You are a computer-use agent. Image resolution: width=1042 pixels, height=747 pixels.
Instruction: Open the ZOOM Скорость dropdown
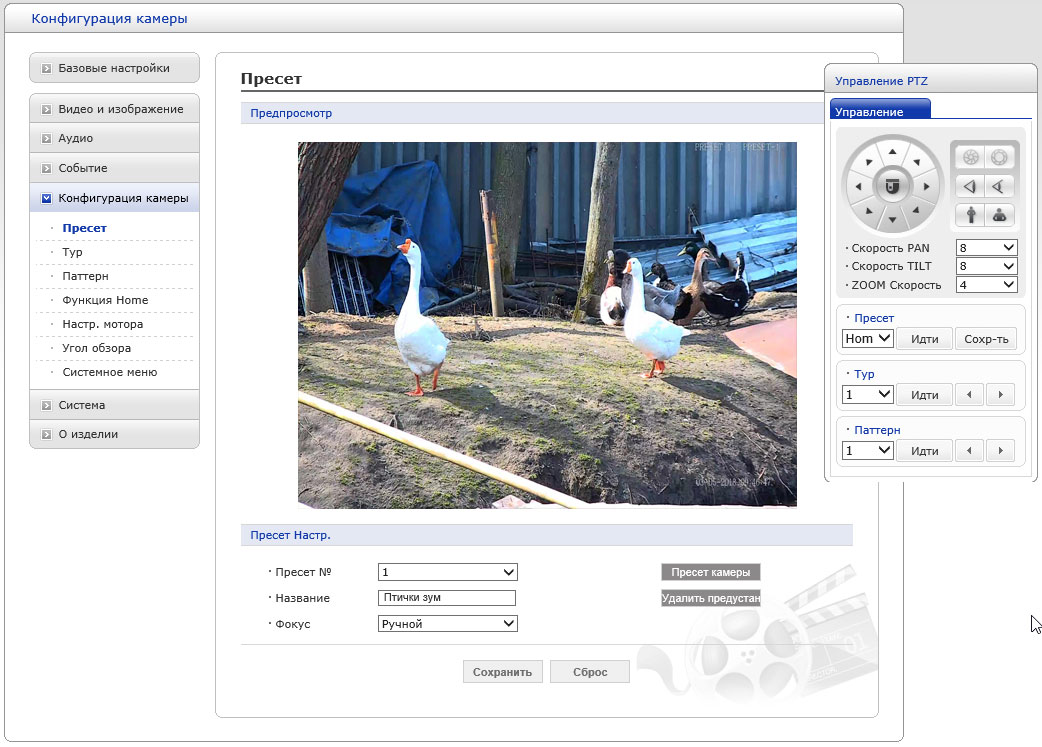[x=986, y=285]
